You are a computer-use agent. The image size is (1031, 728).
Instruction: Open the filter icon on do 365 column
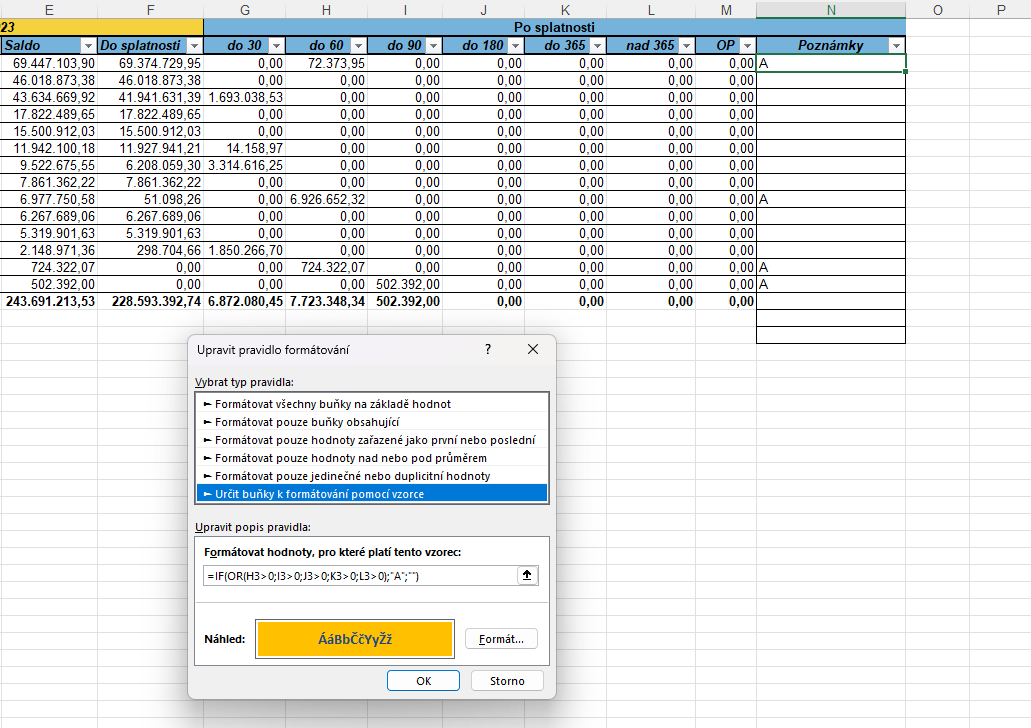coord(598,45)
